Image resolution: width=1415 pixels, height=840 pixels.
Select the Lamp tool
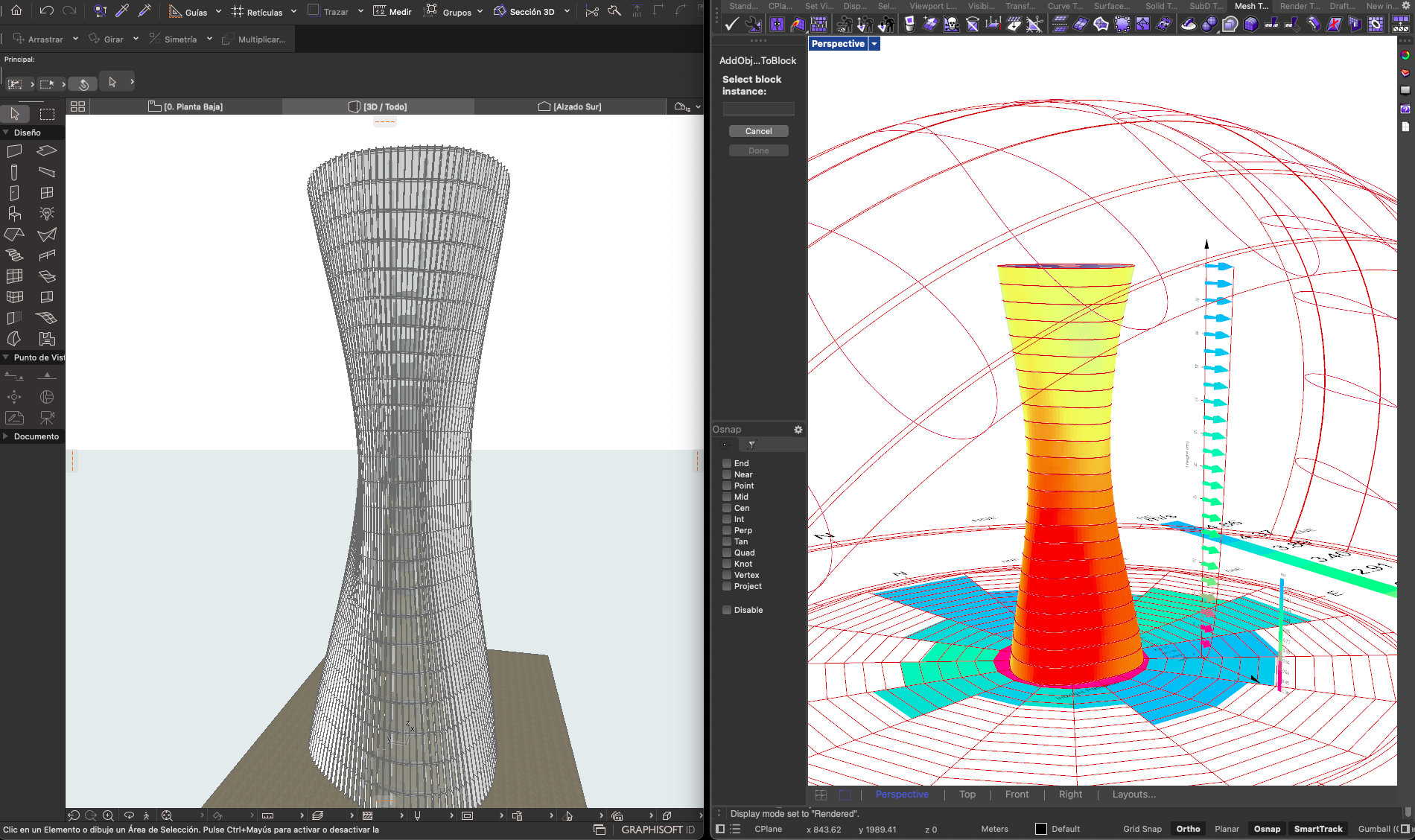pyautogui.click(x=47, y=213)
